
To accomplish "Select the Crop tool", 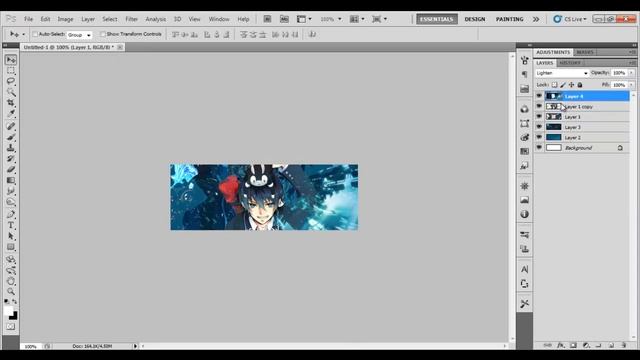I will pyautogui.click(x=11, y=102).
